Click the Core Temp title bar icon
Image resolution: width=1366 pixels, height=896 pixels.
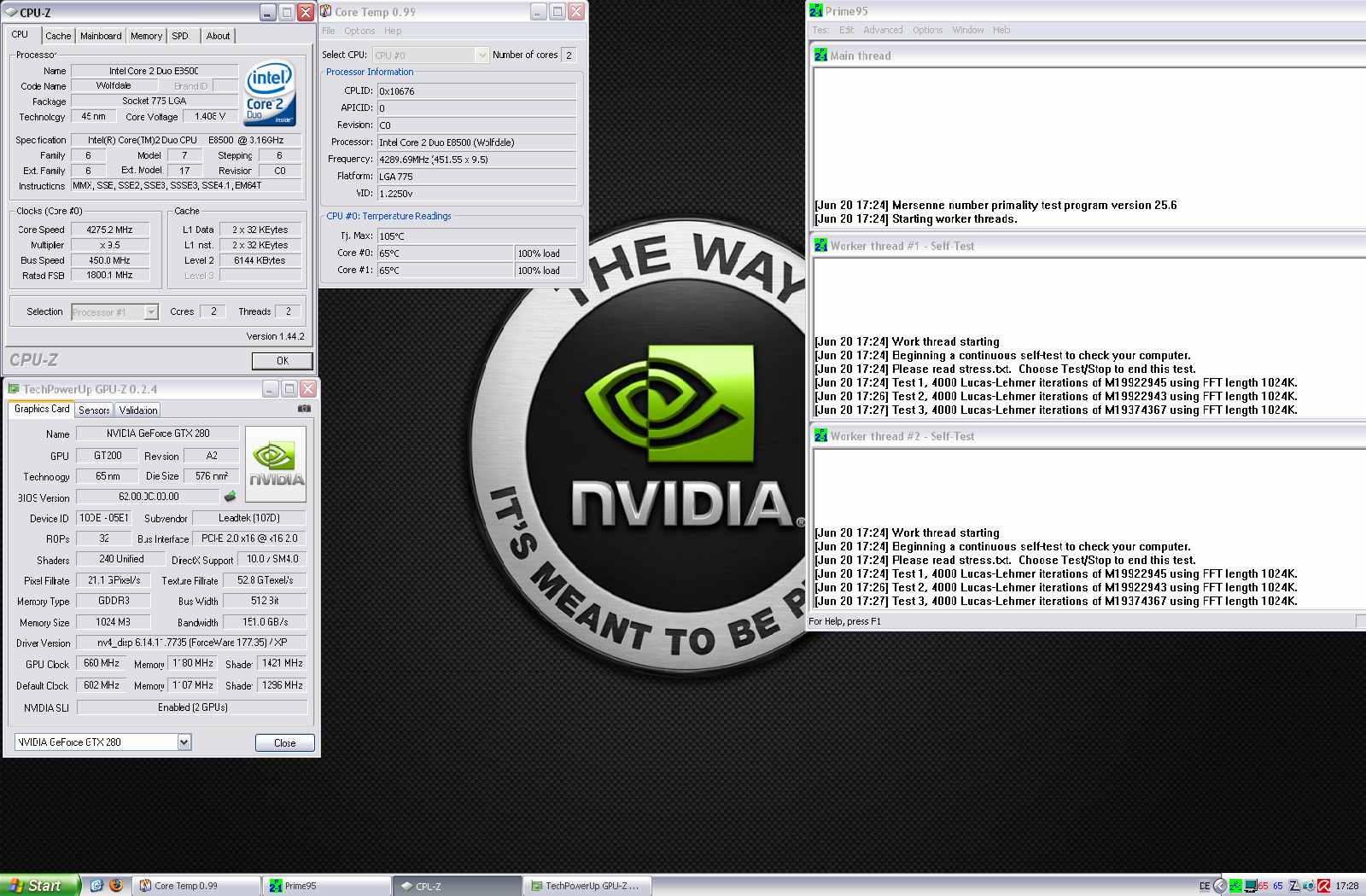coord(326,12)
